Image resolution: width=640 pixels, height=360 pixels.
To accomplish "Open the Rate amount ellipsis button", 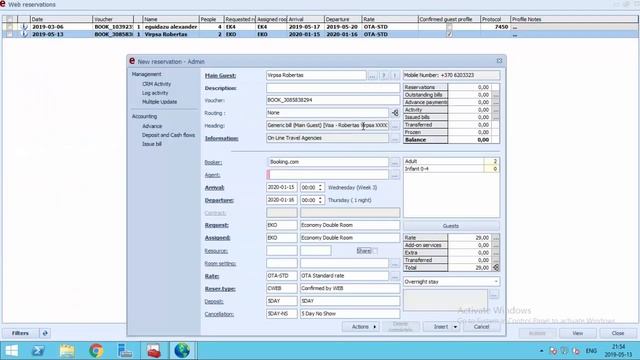I will point(496,238).
